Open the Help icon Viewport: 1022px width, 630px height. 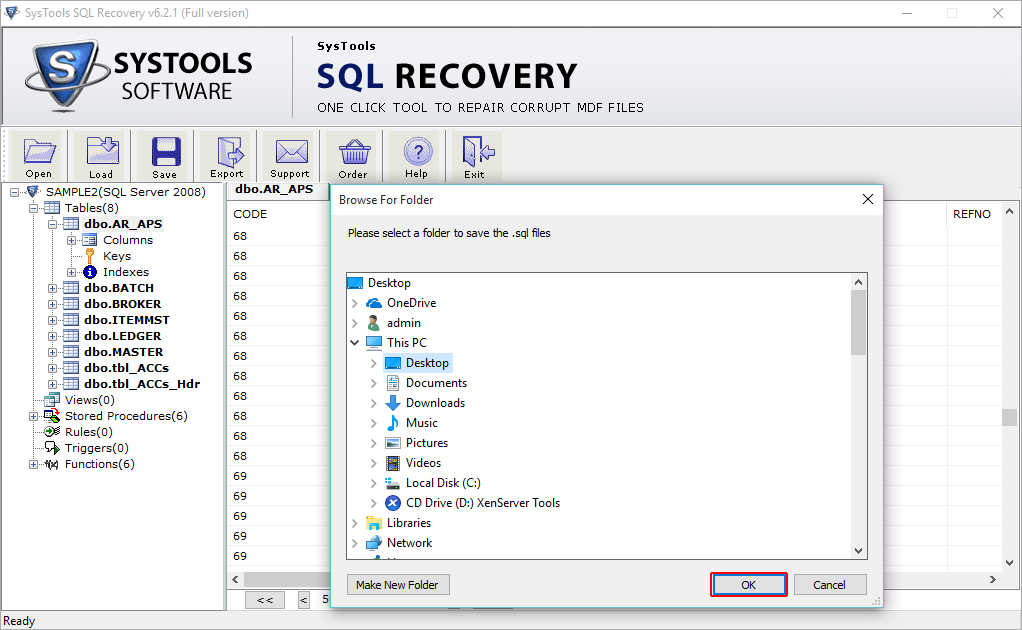tap(416, 156)
